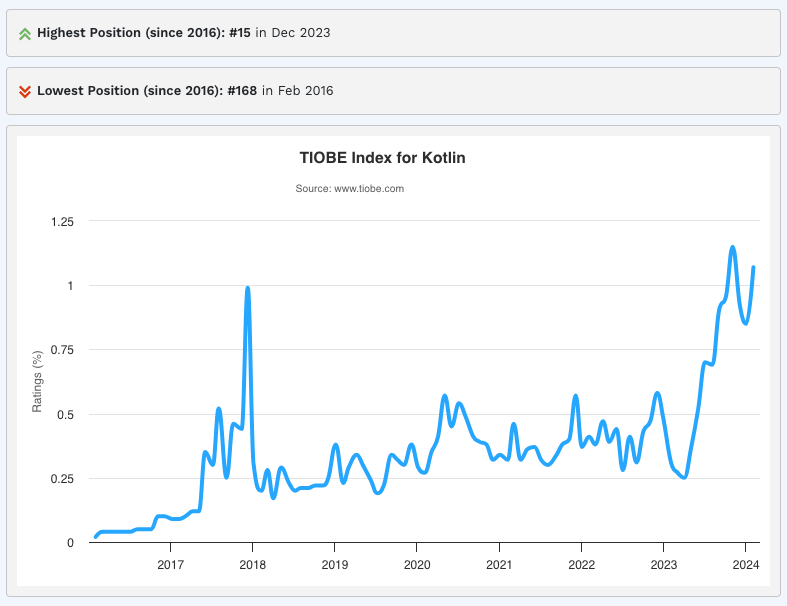
Task: Click the 2023 x-axis label
Action: click(x=664, y=565)
